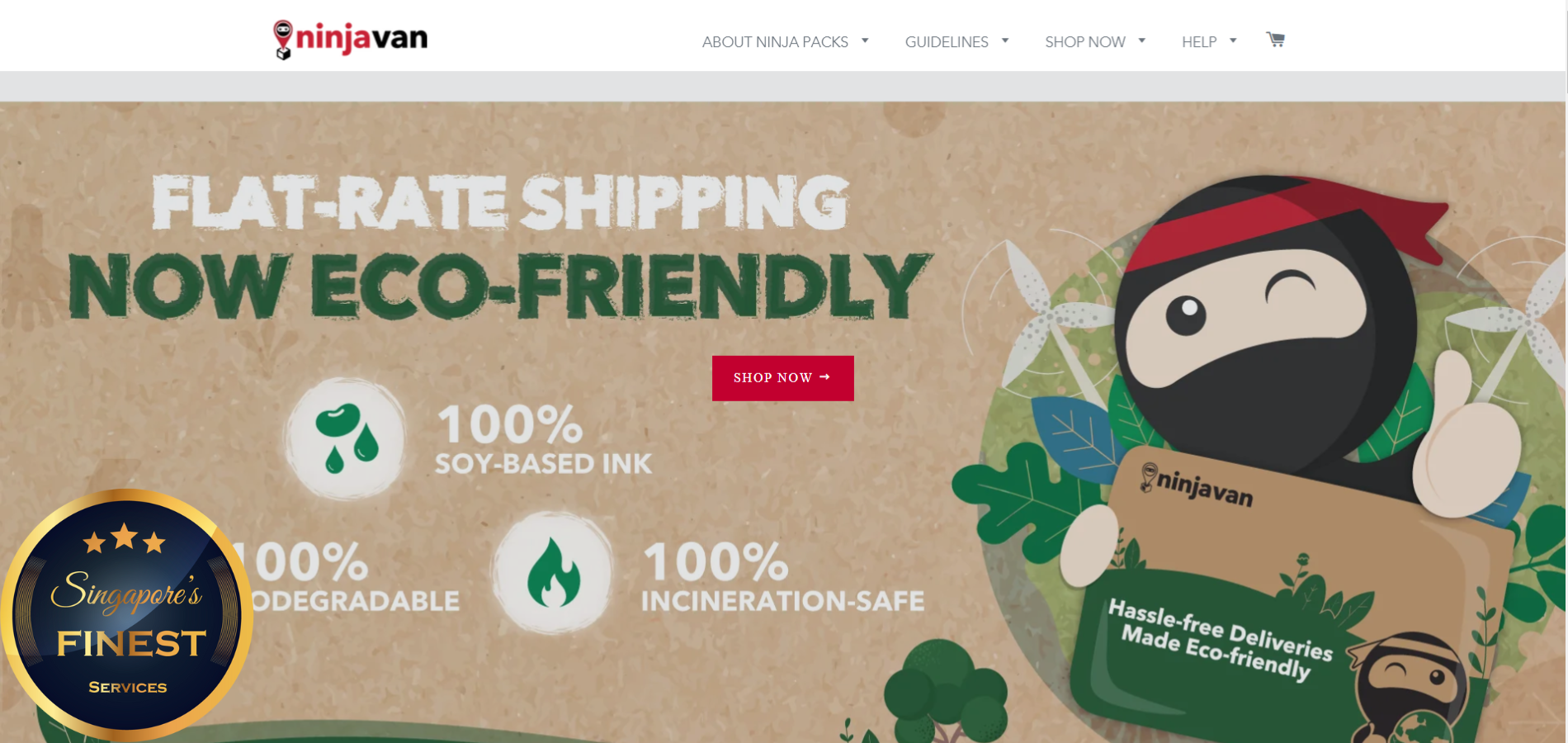This screenshot has height=743, width=1568.
Task: Expand the Guidelines dropdown arrow
Action: [1005, 40]
